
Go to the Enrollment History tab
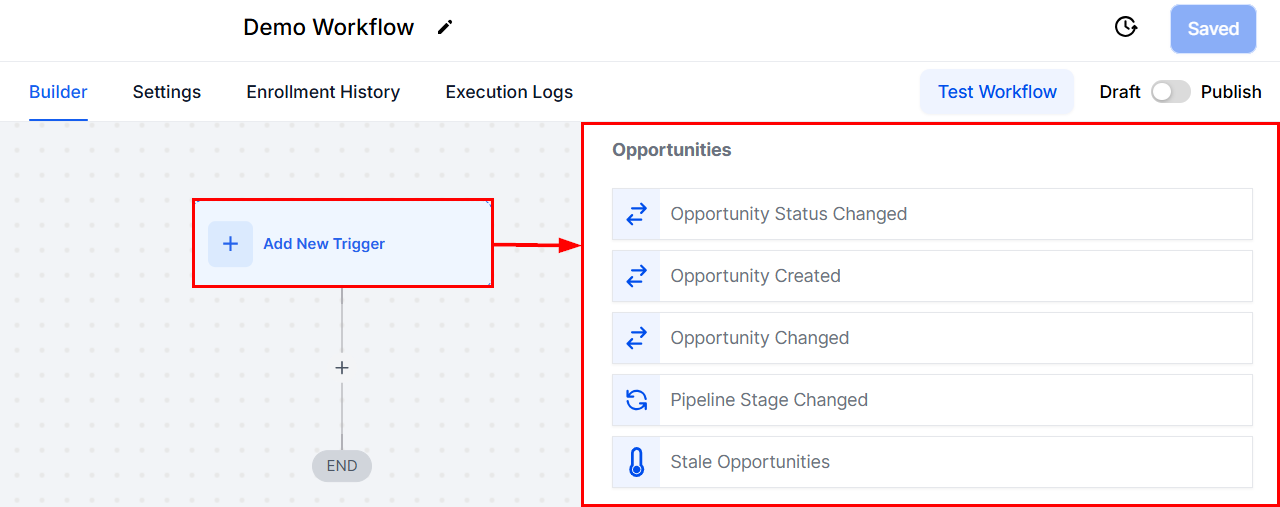pyautogui.click(x=323, y=92)
